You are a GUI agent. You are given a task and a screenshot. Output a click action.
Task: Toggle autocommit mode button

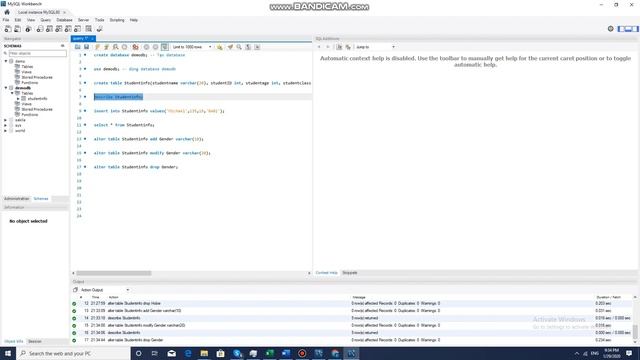[x=164, y=47]
